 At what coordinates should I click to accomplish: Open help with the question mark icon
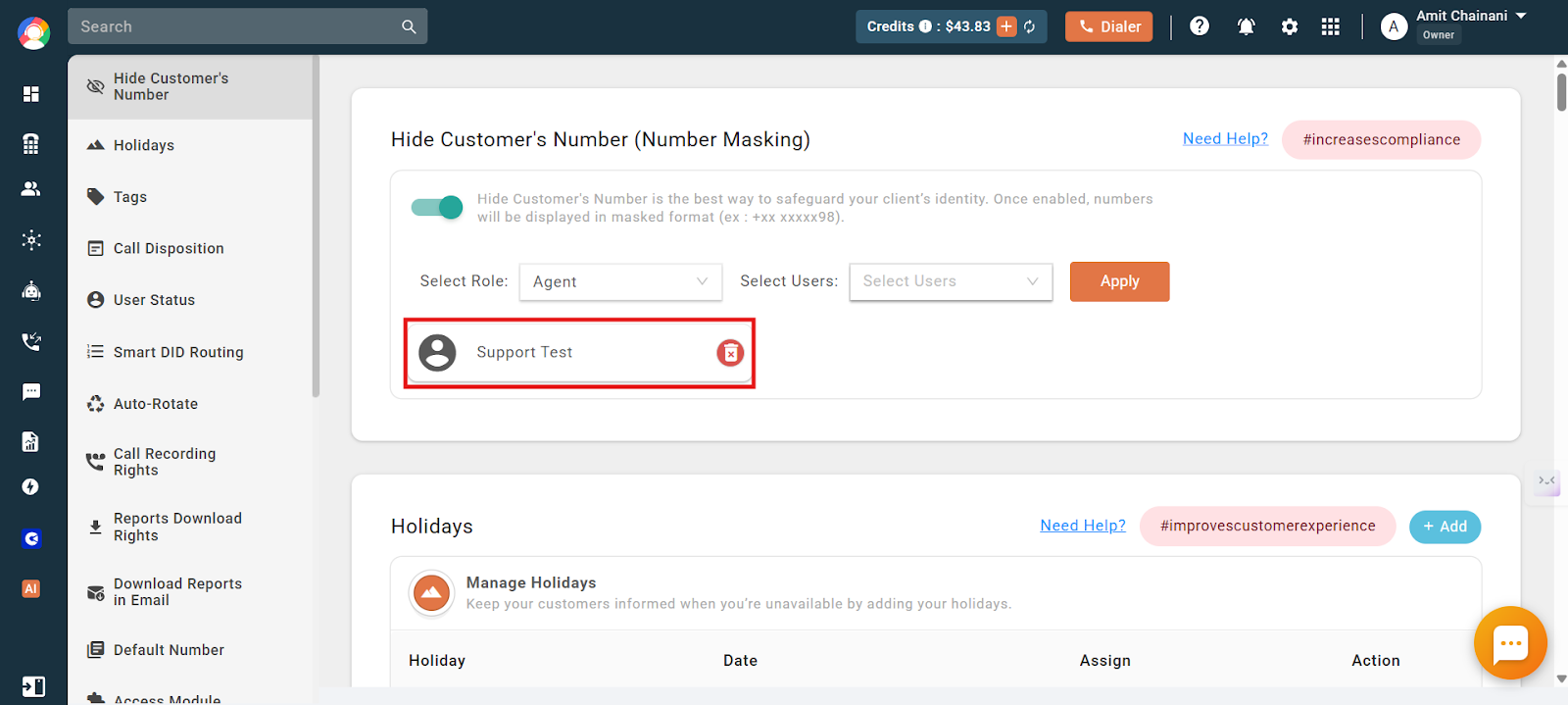click(1200, 26)
